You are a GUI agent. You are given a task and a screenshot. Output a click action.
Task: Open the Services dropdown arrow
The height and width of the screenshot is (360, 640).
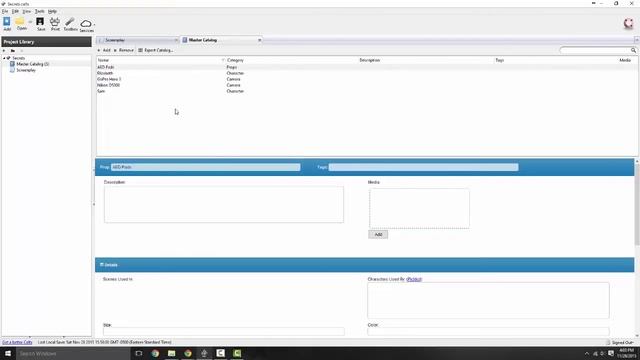[x=94, y=24]
